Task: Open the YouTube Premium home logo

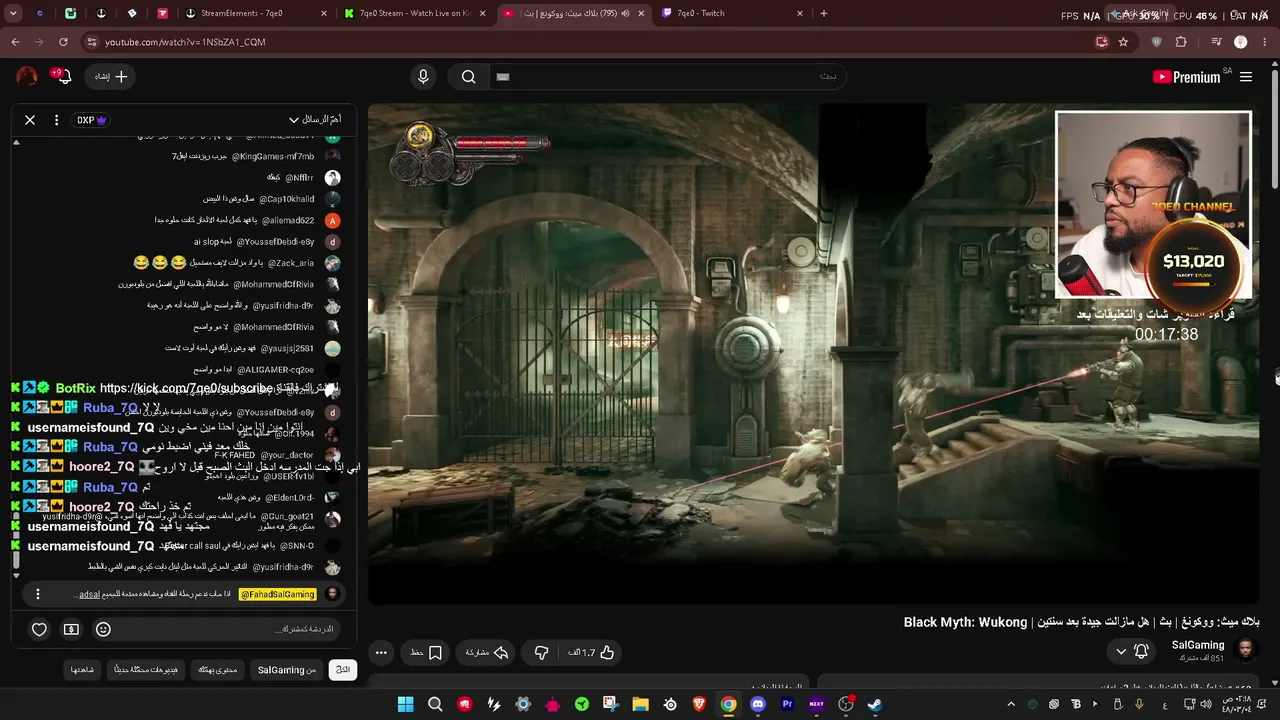Action: click(1187, 77)
